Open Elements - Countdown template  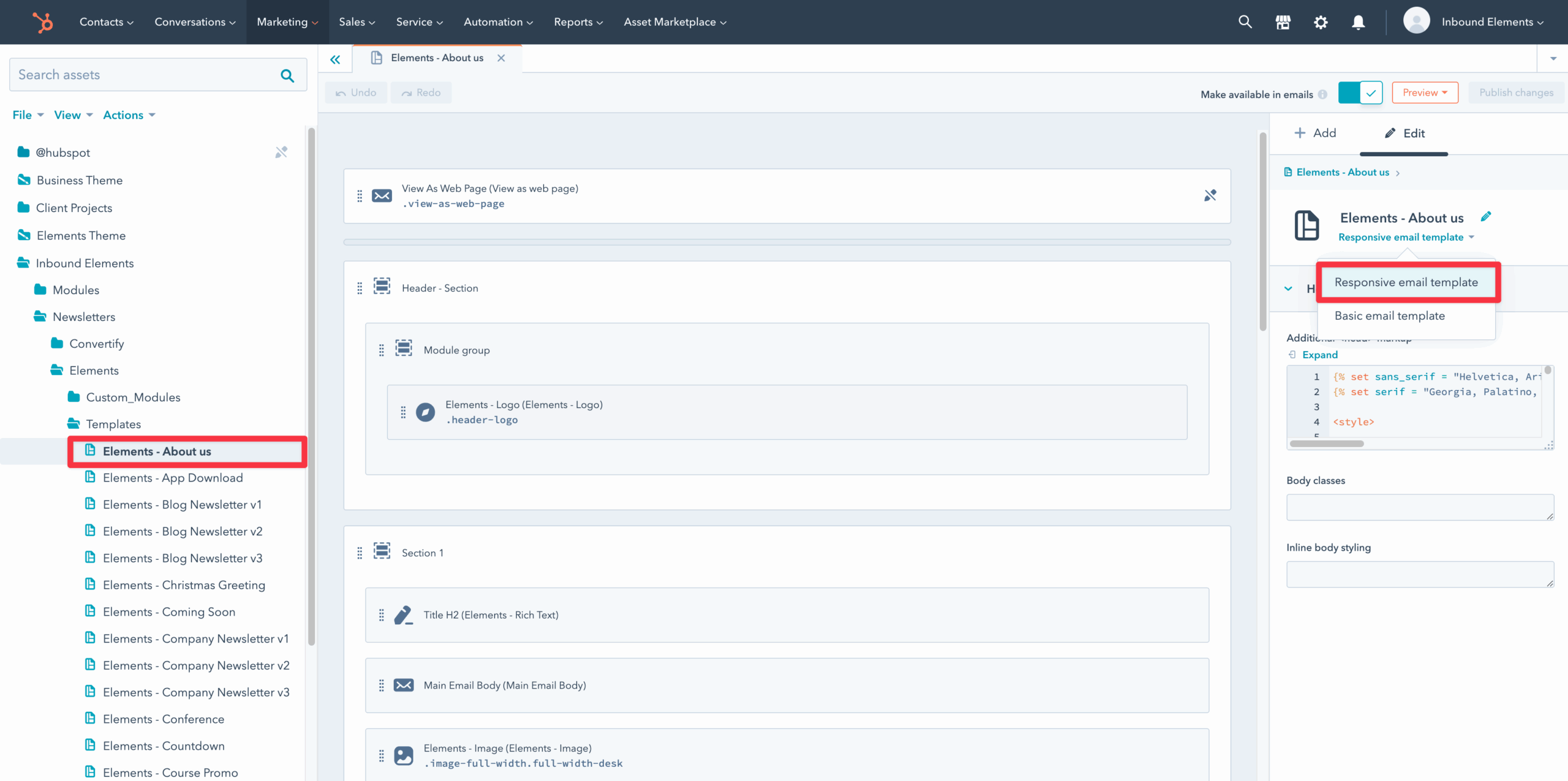pos(164,746)
